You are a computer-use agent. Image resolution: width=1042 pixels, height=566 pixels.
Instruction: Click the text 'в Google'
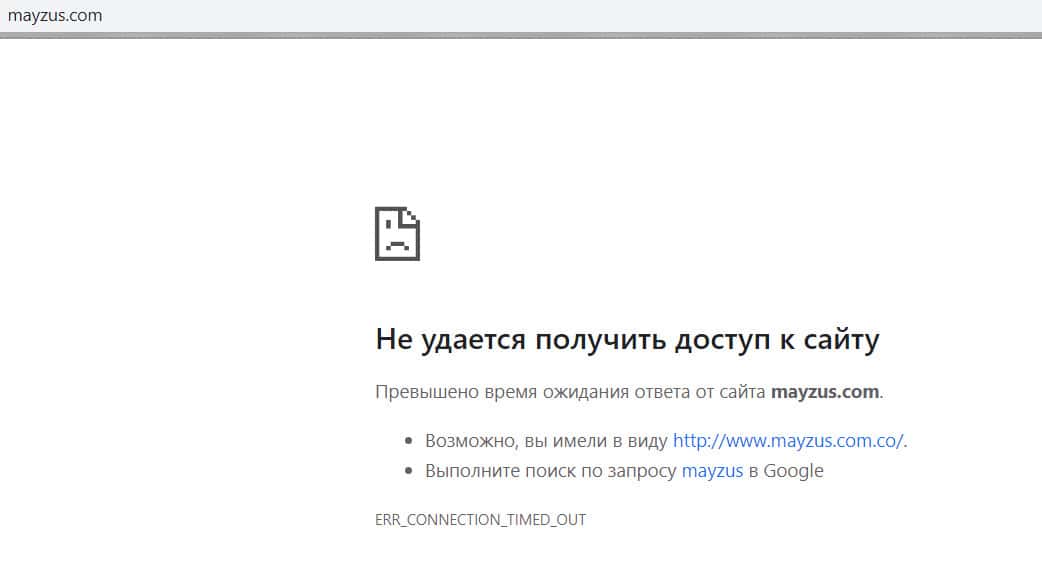click(786, 471)
